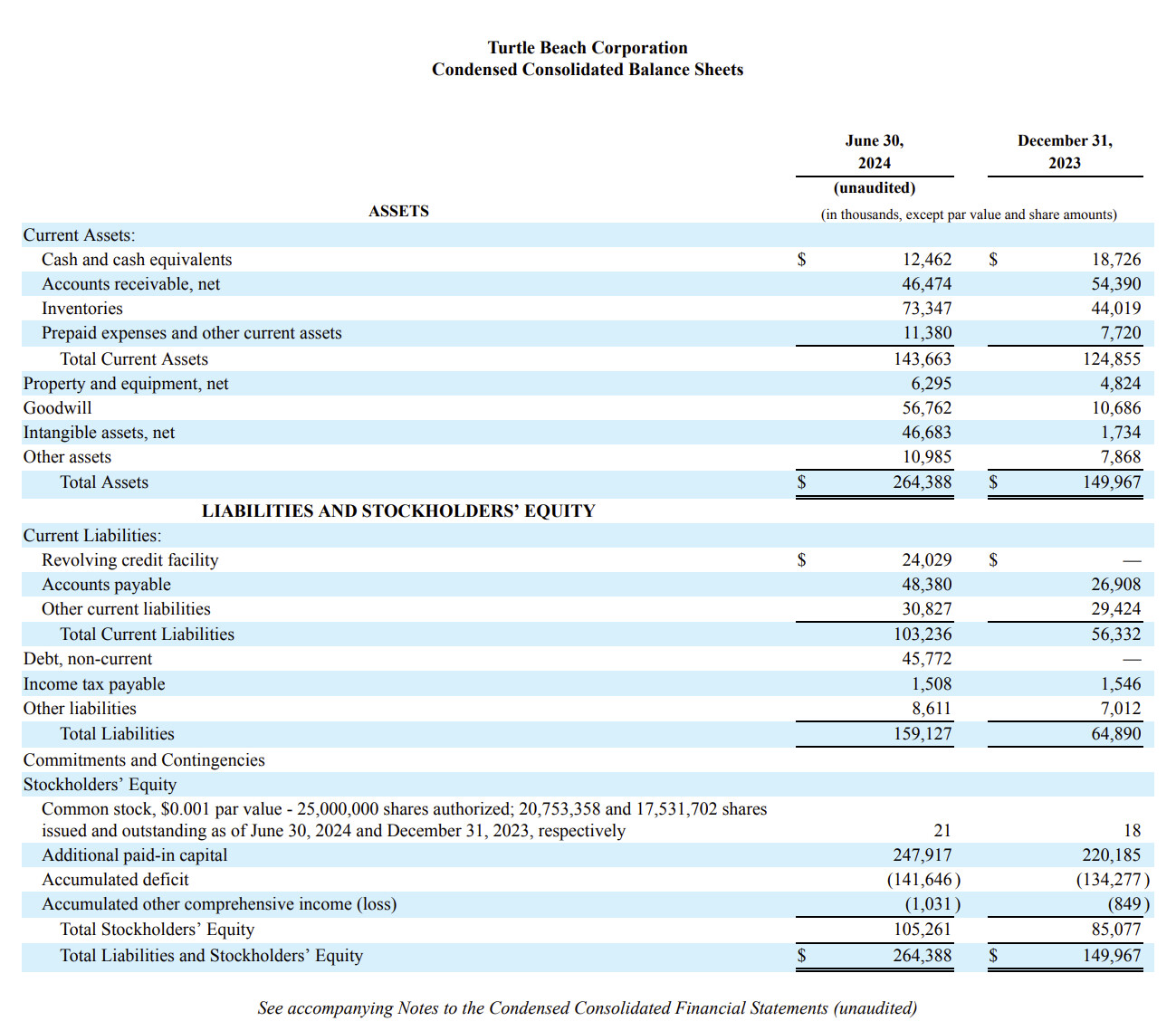Click the "Intangible assets, net" label
Viewport: 1176px width, 1021px height.
99,433
